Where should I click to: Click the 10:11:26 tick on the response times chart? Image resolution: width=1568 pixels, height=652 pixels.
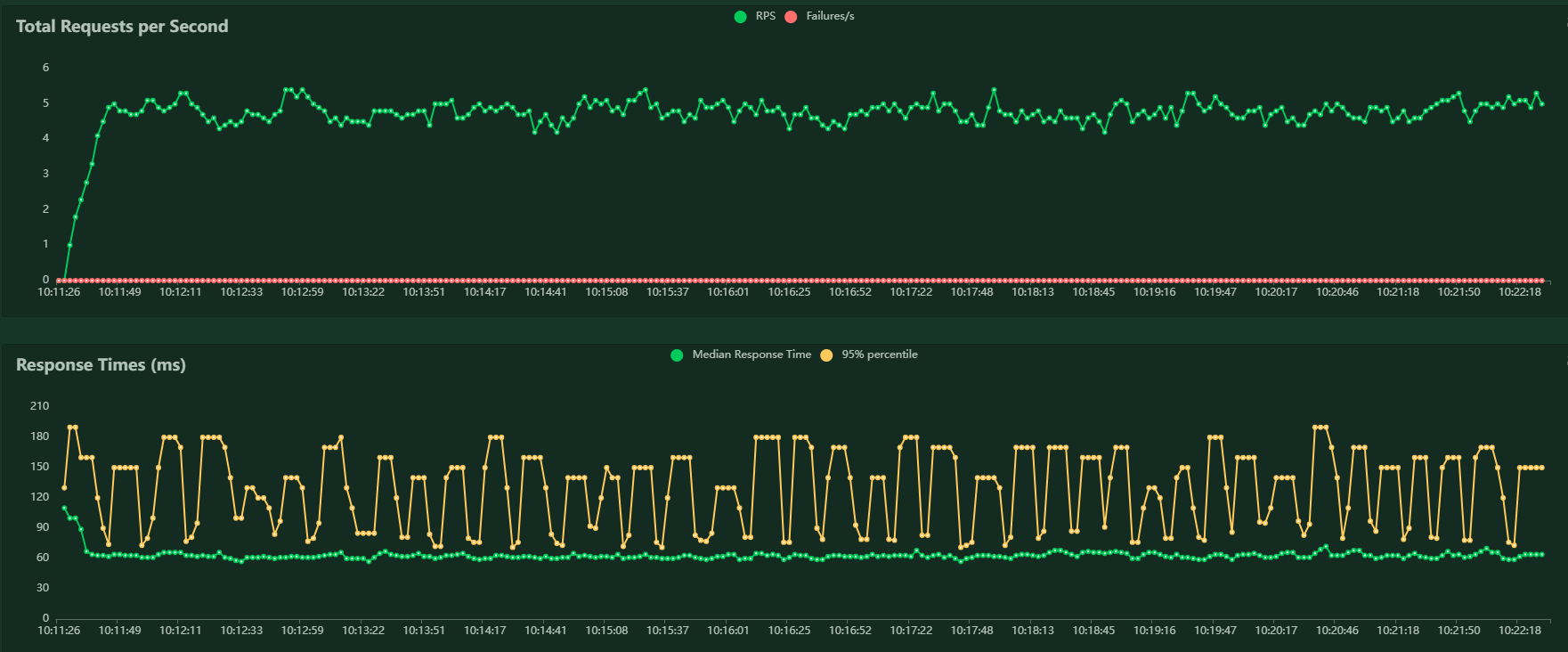[x=59, y=631]
